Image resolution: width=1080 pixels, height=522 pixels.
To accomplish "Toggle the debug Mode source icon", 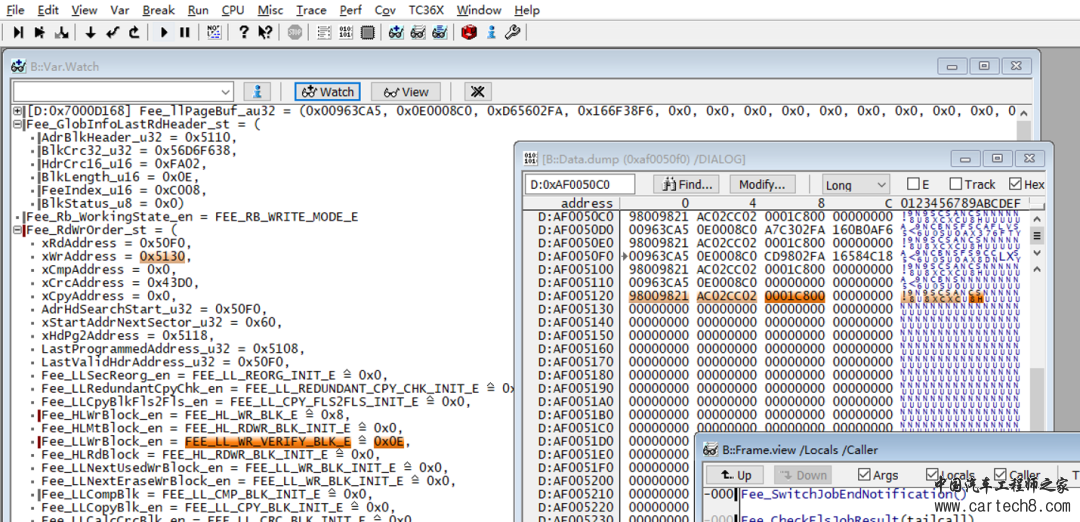I will [214, 32].
